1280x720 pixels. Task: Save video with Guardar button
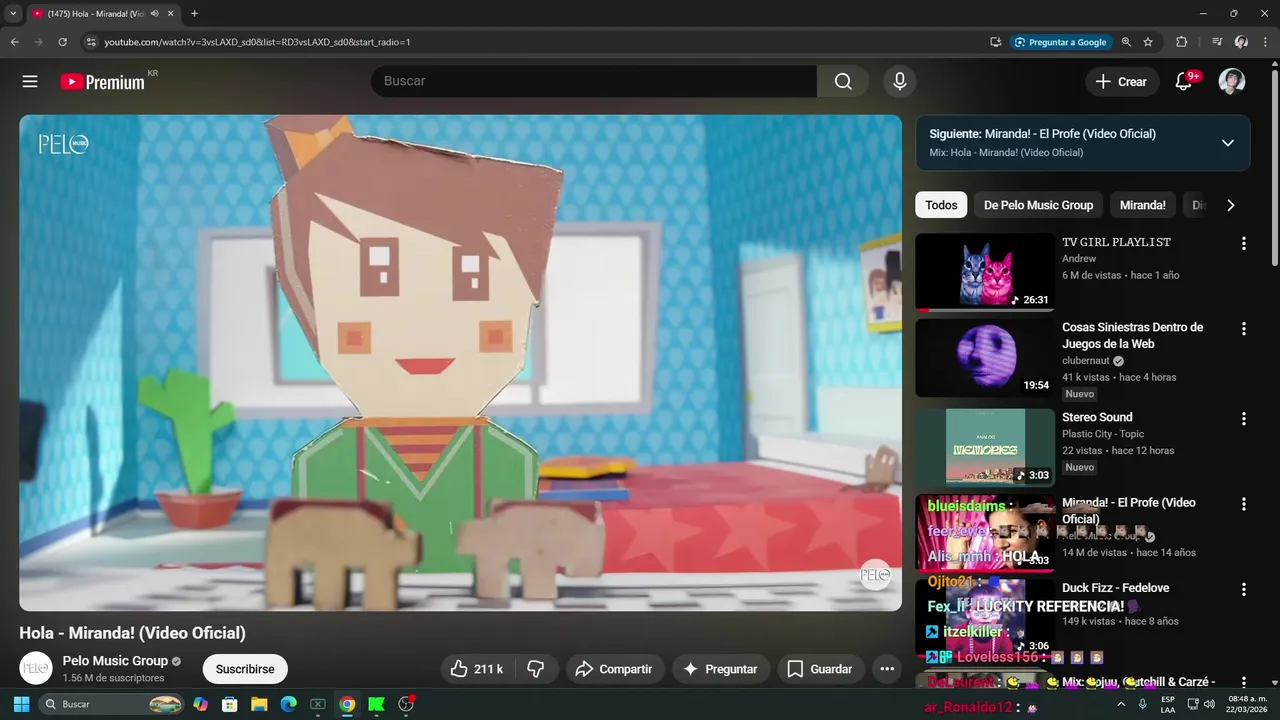point(820,669)
